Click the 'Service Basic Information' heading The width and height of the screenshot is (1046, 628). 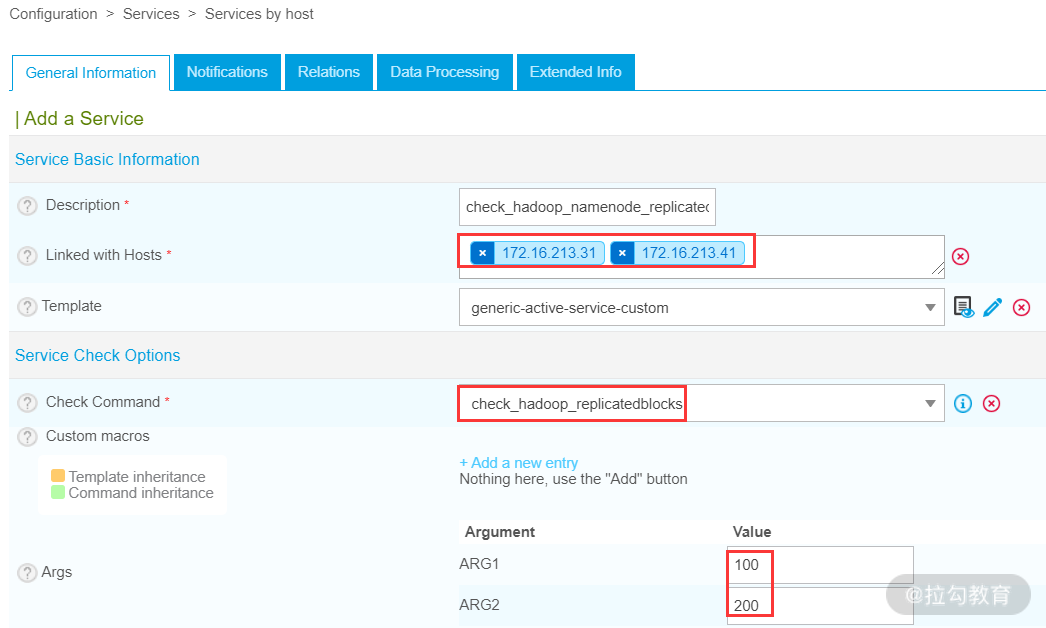[x=107, y=160]
